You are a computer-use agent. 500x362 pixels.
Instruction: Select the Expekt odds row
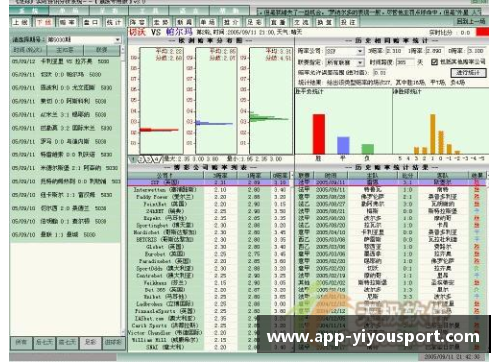pos(210,218)
